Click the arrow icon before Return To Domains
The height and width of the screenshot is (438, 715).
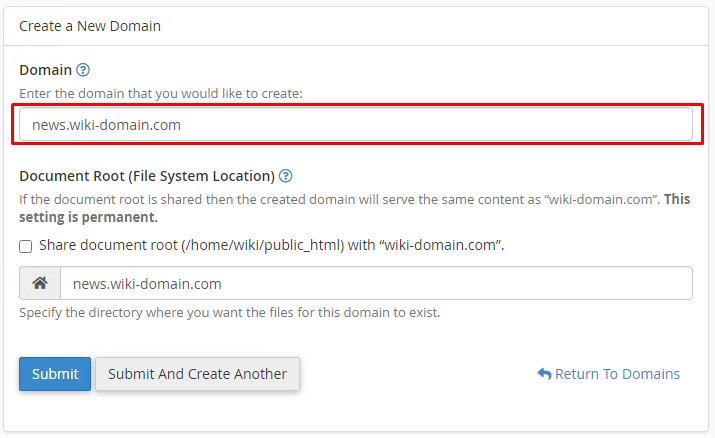coord(544,374)
